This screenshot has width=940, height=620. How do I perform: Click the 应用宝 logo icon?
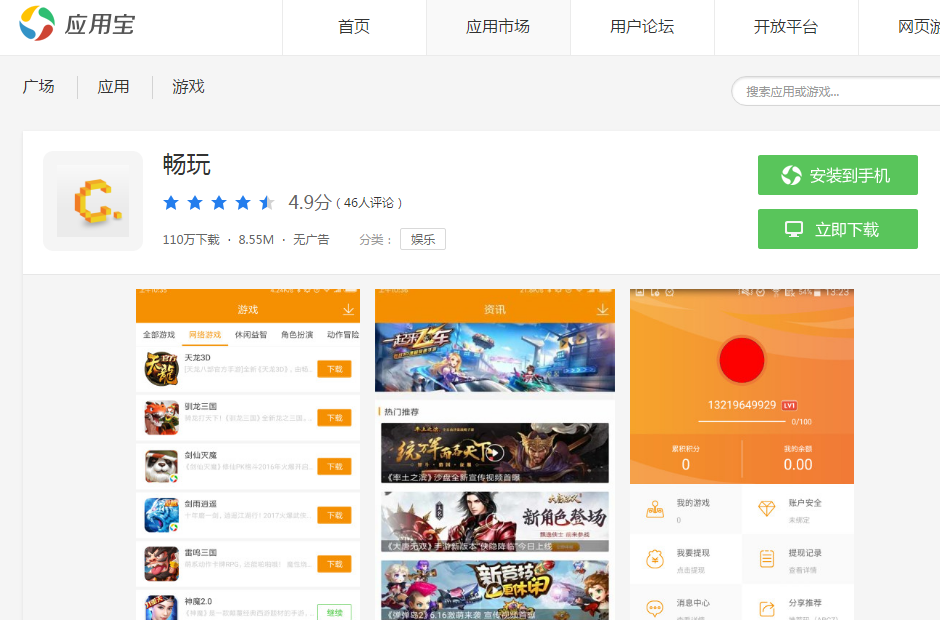[38, 24]
